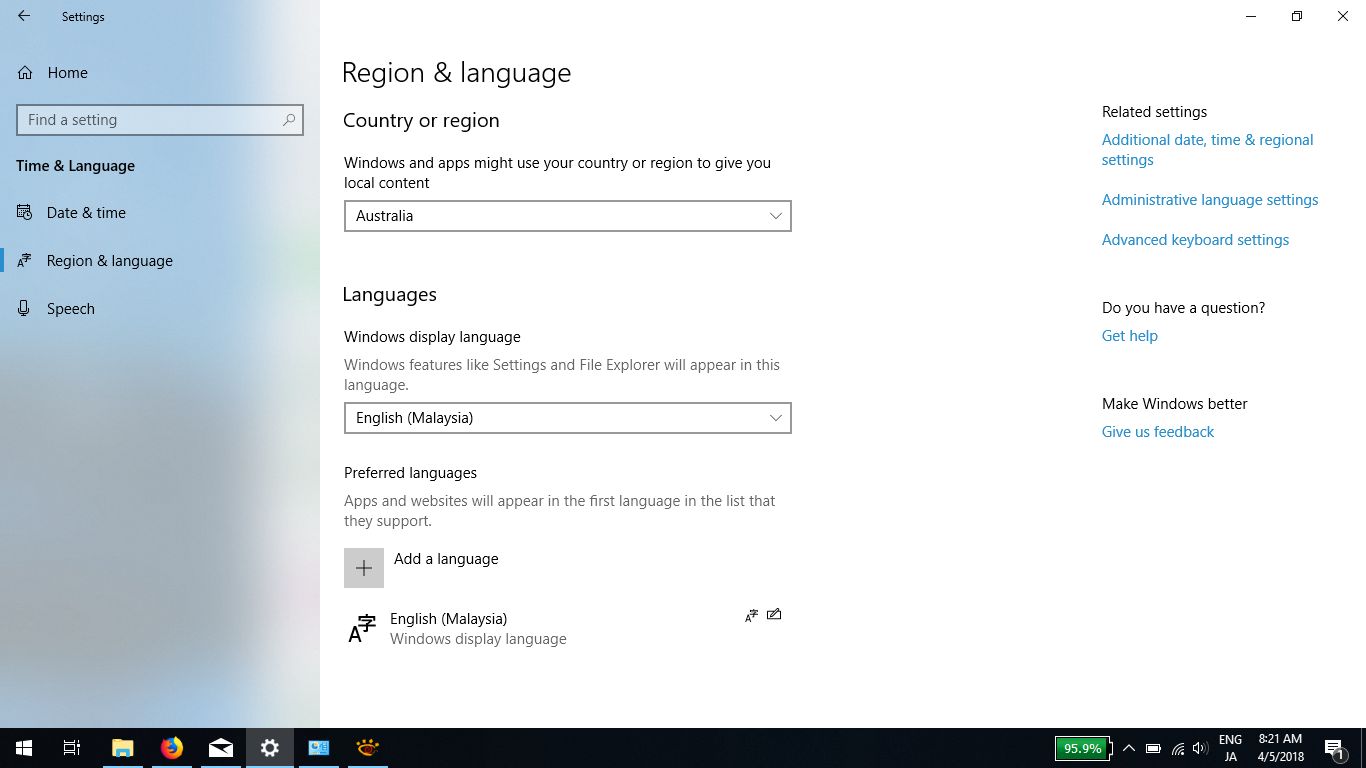Image resolution: width=1366 pixels, height=768 pixels.
Task: Open the Country or region dropdown
Action: pos(567,216)
